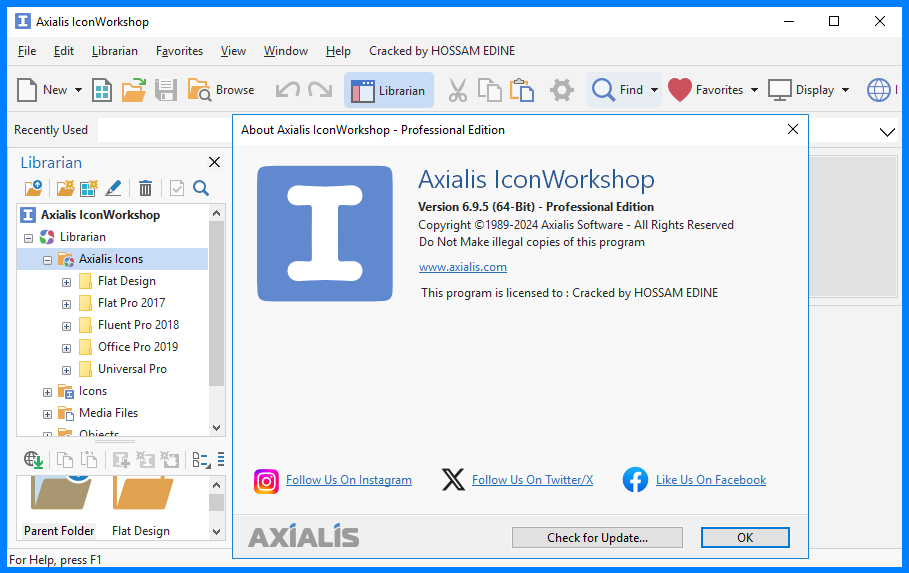
Task: Close the Librarian panel
Action: [214, 162]
